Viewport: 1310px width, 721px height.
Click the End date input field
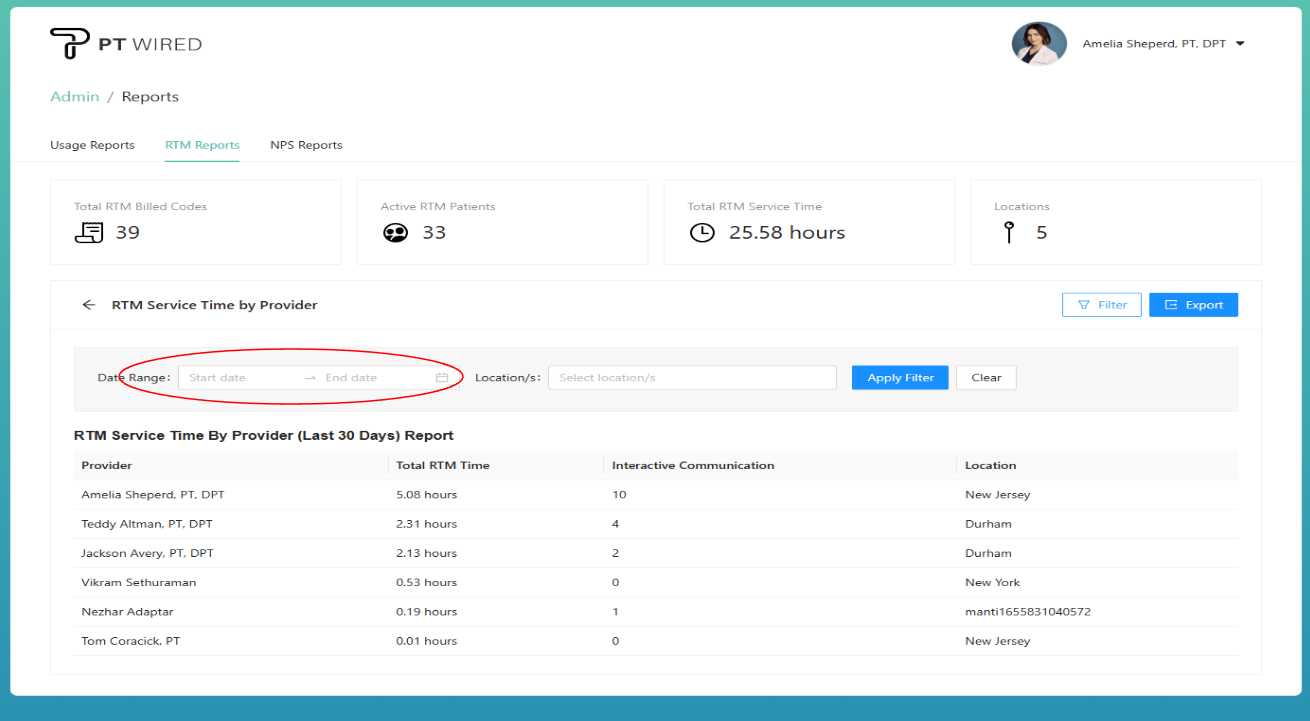pyautogui.click(x=370, y=378)
